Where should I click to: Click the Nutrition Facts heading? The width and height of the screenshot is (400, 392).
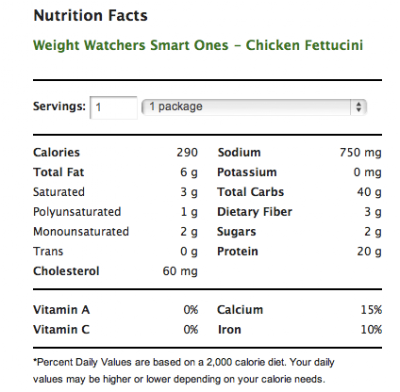90,16
